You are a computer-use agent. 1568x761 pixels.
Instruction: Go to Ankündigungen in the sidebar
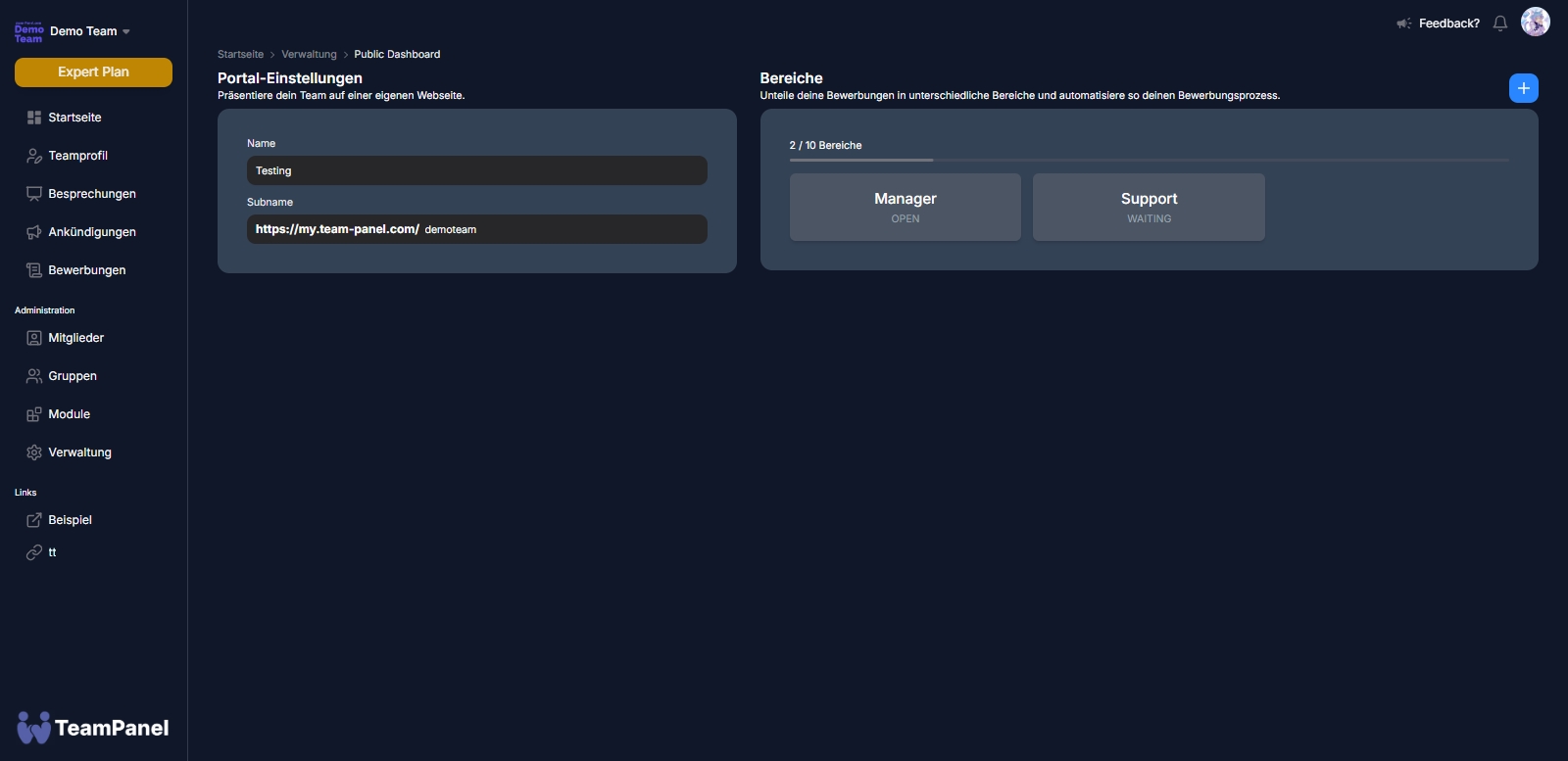tap(91, 232)
